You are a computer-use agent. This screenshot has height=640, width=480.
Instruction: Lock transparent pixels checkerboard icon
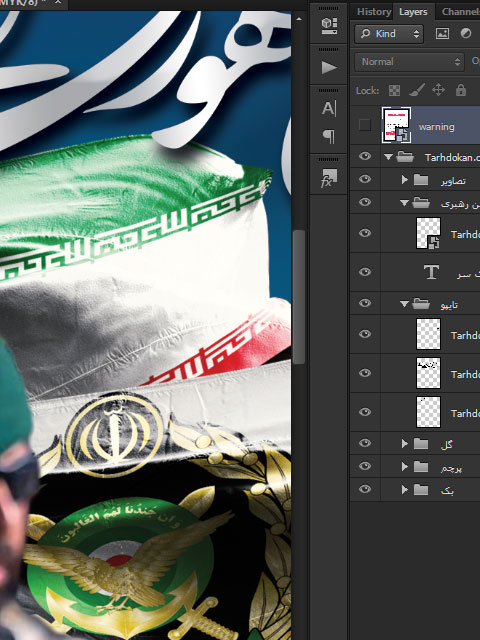(x=394, y=90)
